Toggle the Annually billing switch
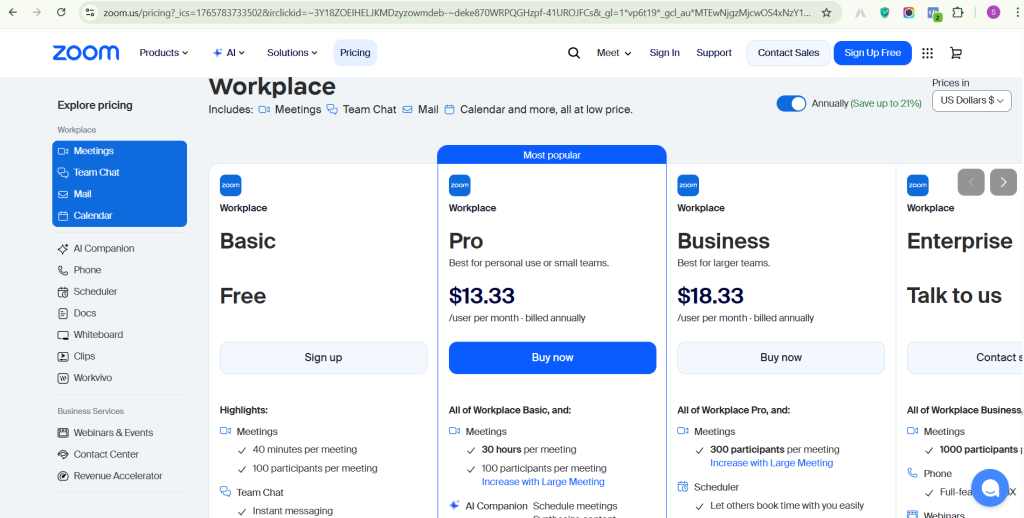Screen dimensions: 1024x518 tap(791, 103)
